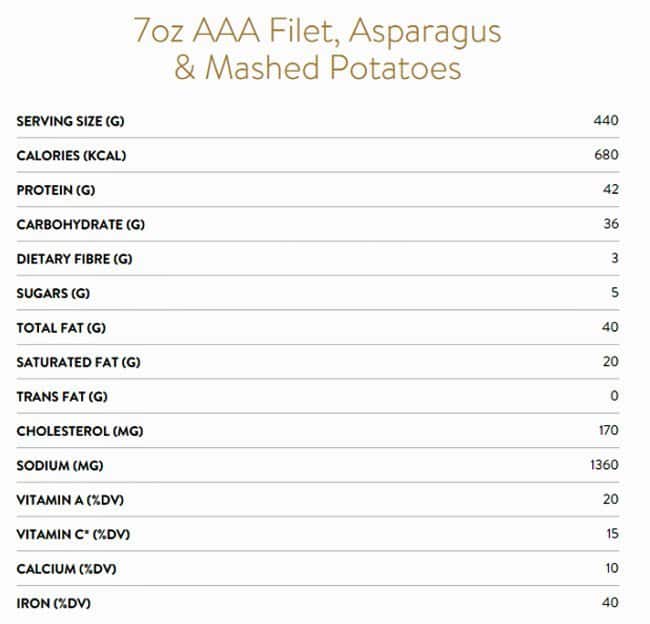Select the "& Mashed Potatoes" heading line
This screenshot has height=624, width=650.
[x=317, y=69]
